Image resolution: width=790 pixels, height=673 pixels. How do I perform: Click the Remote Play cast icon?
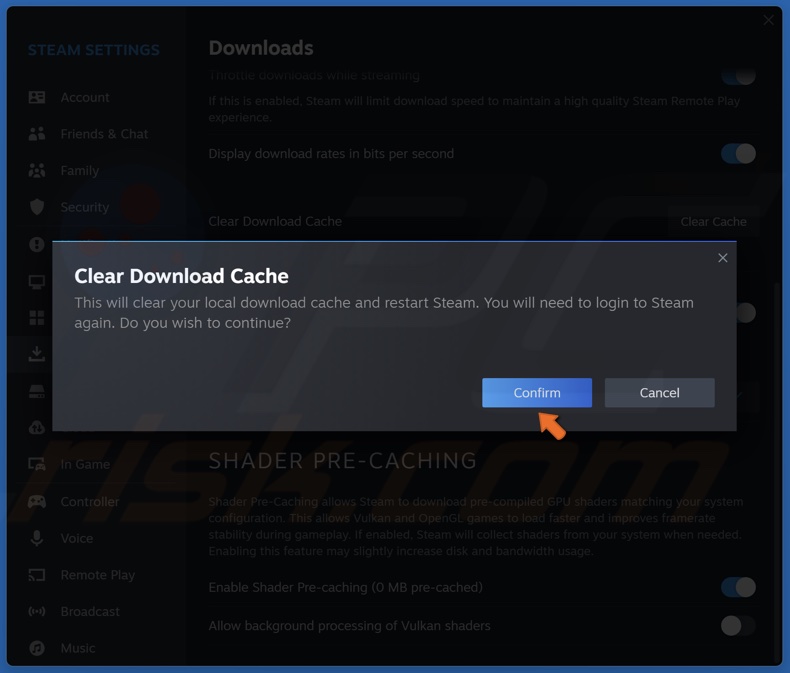(37, 575)
